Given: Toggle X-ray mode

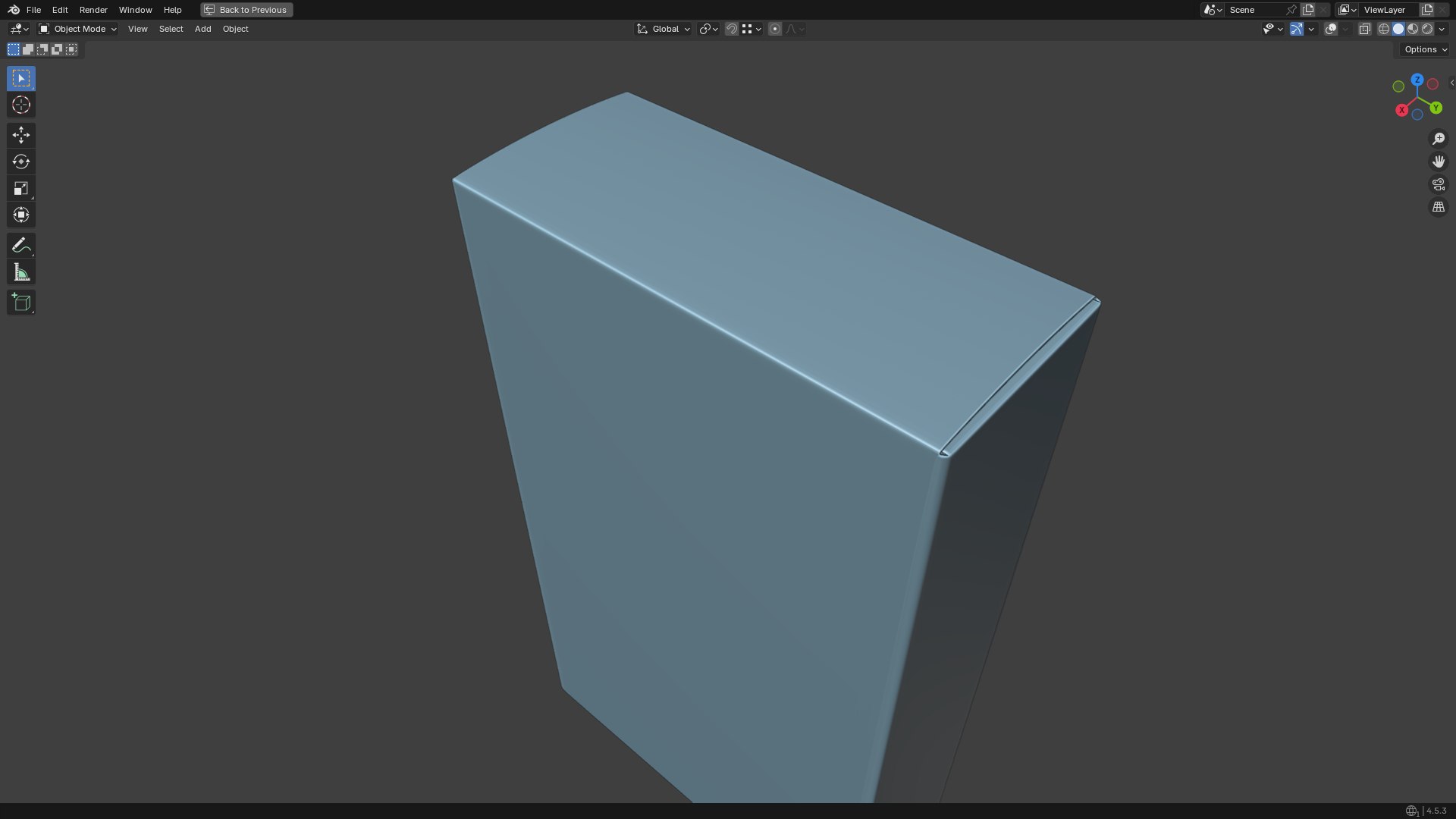Looking at the screenshot, I should pyautogui.click(x=1364, y=29).
